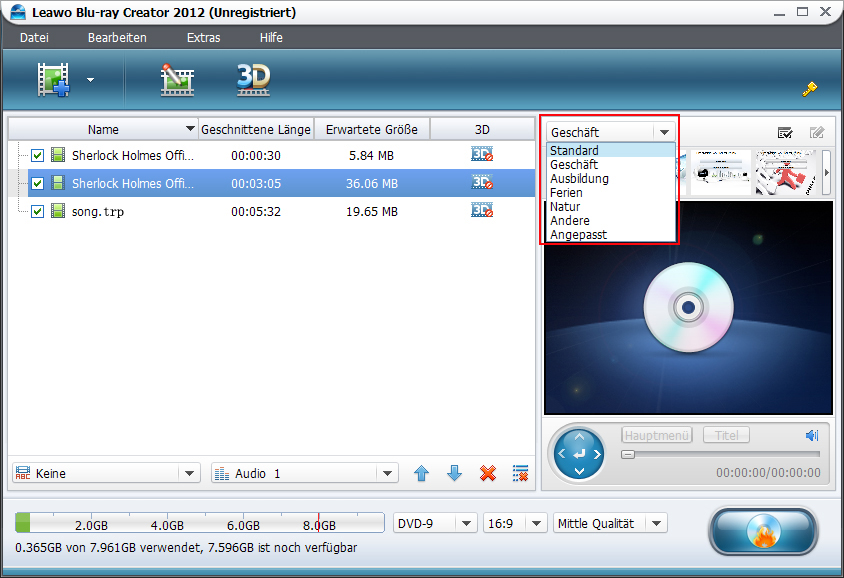Open the video edit tool icon

[177, 80]
